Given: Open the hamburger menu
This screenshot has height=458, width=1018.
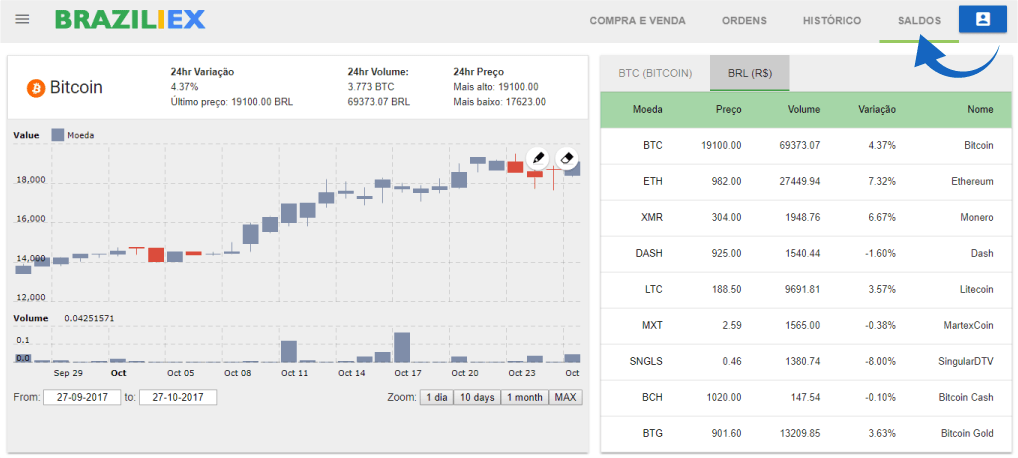Looking at the screenshot, I should [22, 20].
